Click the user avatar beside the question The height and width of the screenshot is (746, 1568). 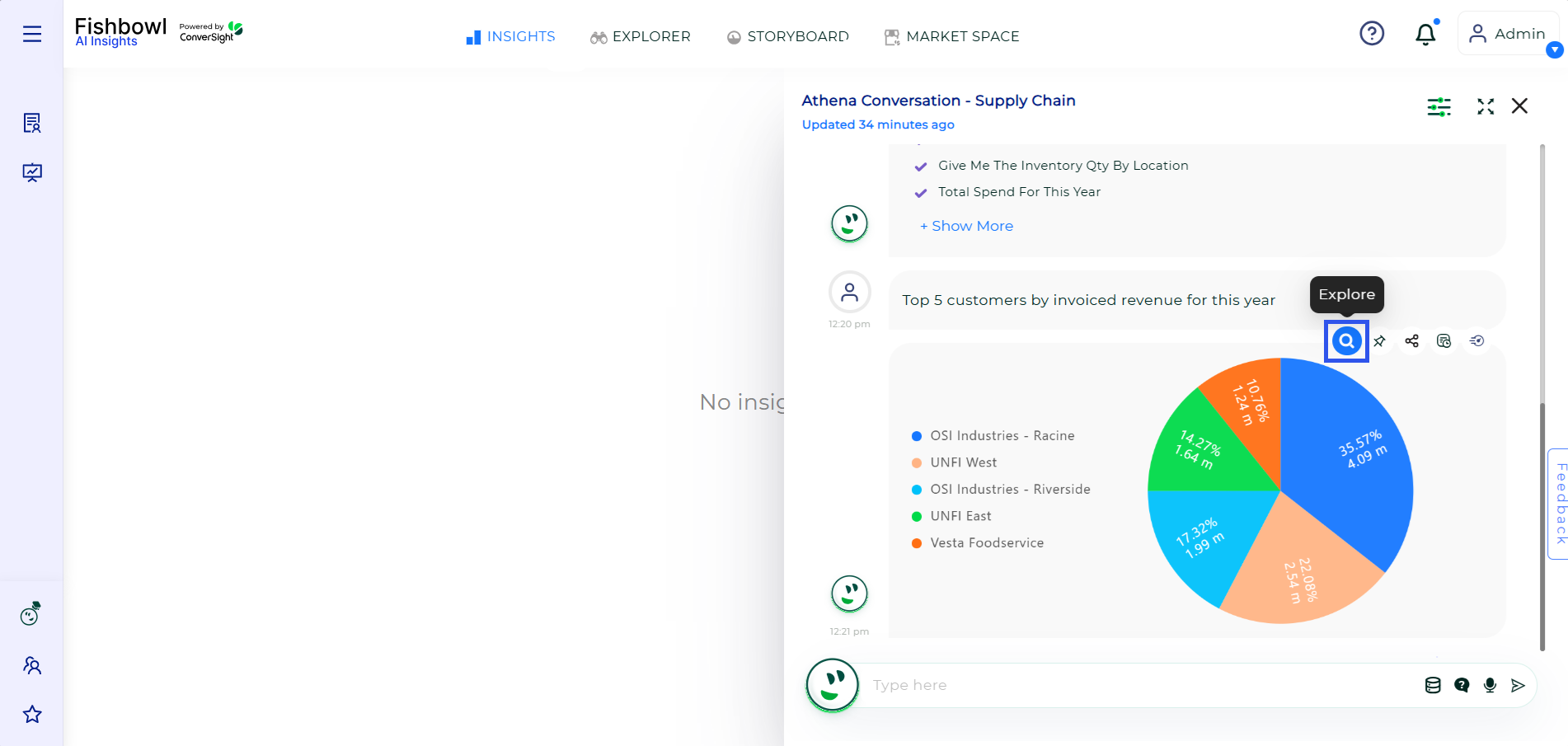pyautogui.click(x=849, y=292)
